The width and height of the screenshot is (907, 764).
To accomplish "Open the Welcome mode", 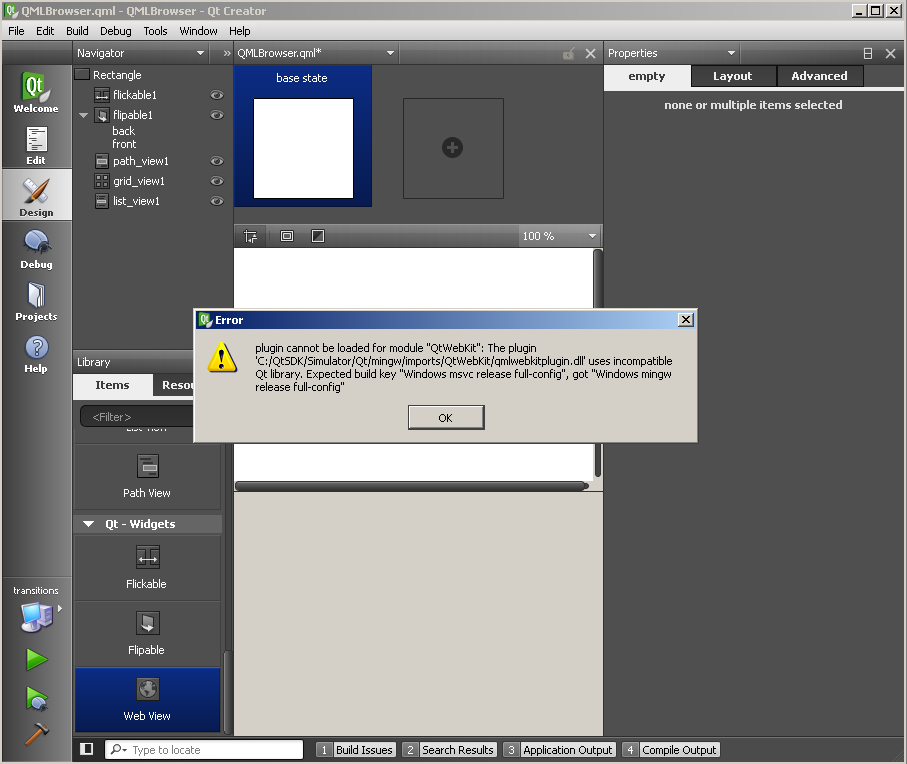I will click(x=36, y=92).
